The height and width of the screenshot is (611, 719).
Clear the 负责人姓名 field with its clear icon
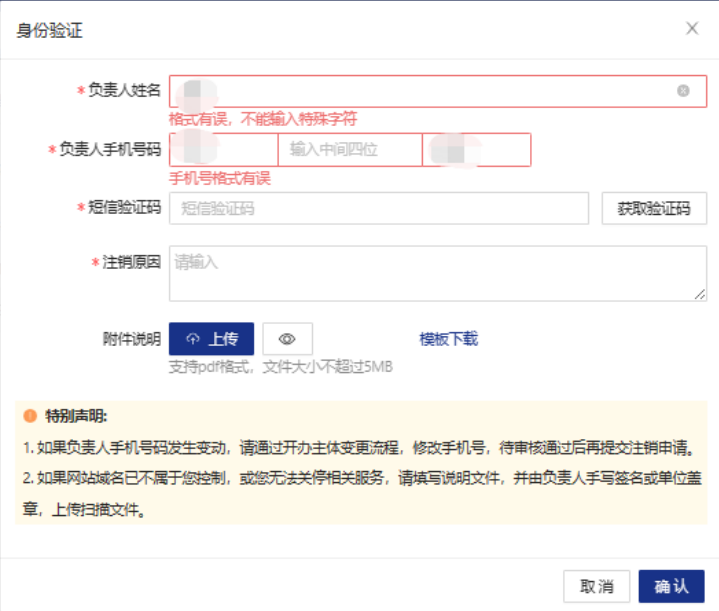[x=683, y=91]
